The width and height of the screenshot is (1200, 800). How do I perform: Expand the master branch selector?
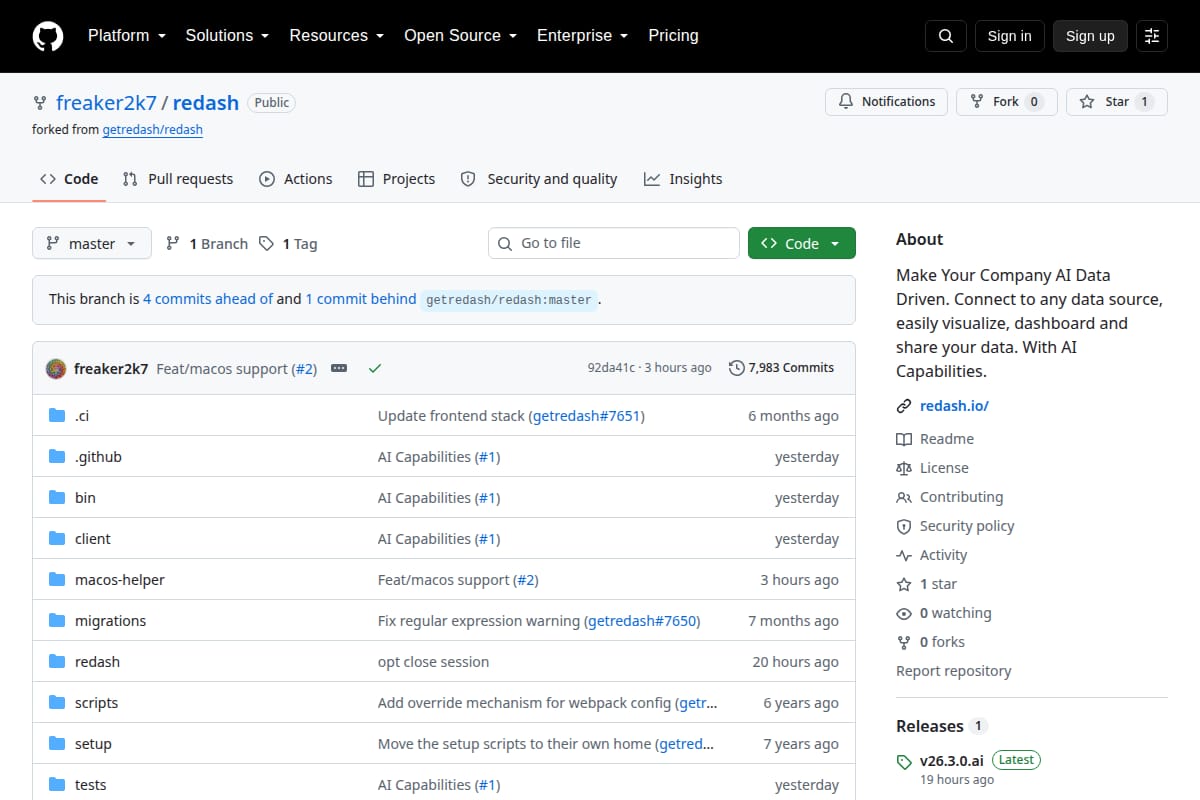(92, 243)
